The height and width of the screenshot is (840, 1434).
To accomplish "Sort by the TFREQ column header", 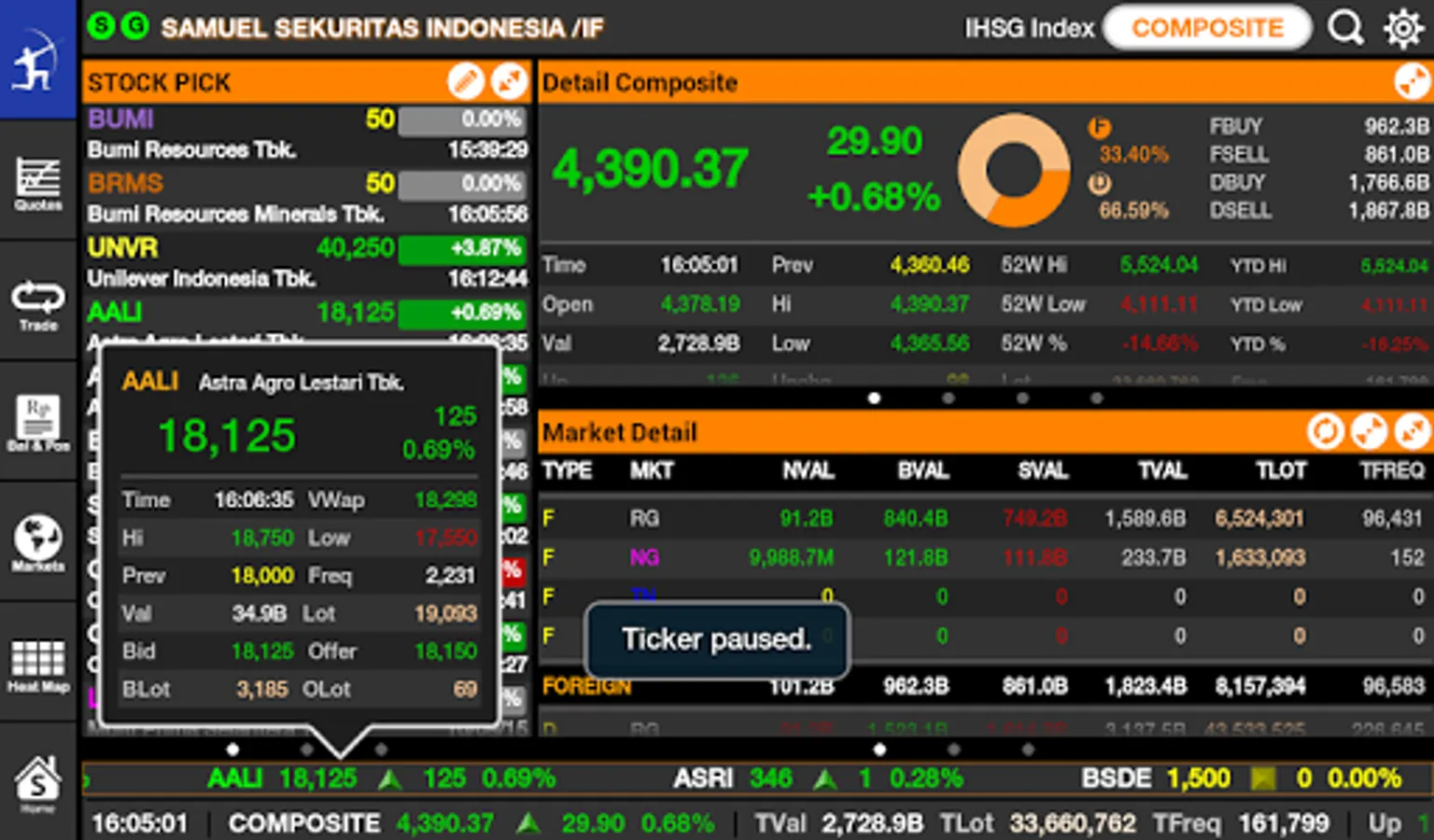I will pyautogui.click(x=1392, y=471).
